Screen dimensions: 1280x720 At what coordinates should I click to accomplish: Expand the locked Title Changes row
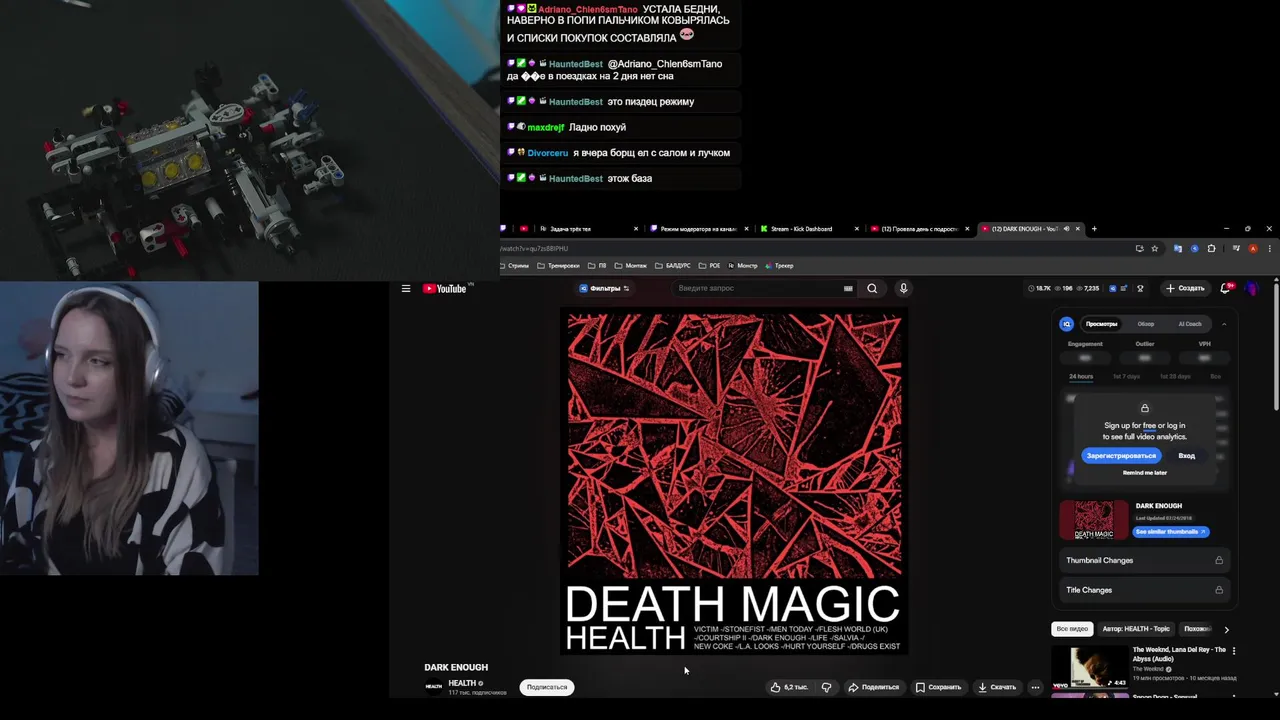pyautogui.click(x=1144, y=590)
